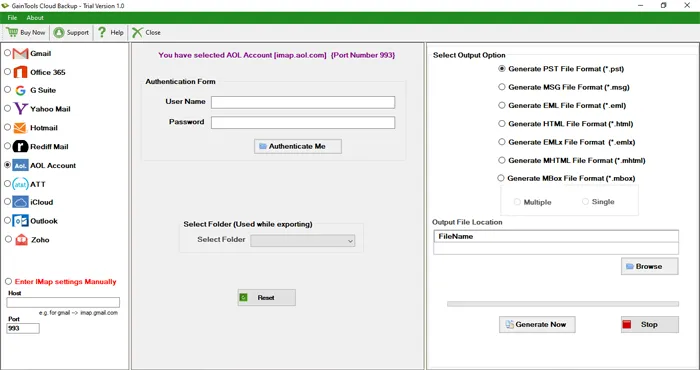Focus the Password input field
Viewport: 700px width, 370px height.
click(x=303, y=123)
